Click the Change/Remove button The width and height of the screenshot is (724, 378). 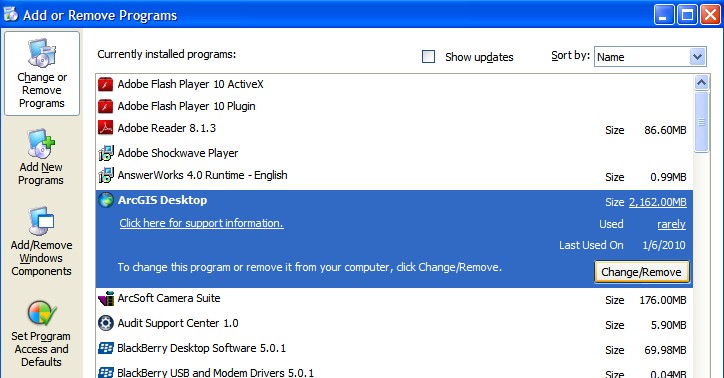pos(641,272)
